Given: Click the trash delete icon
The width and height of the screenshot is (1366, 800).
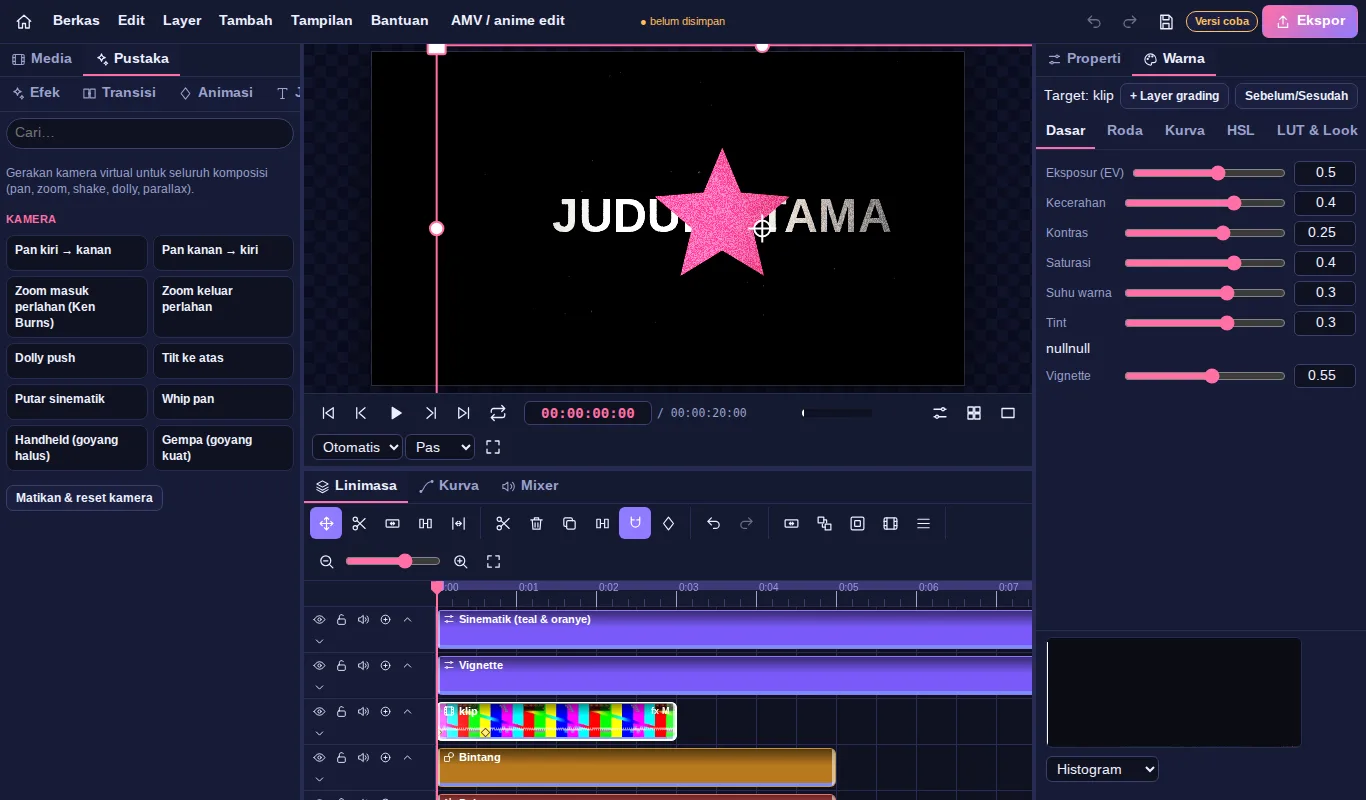Looking at the screenshot, I should point(536,523).
